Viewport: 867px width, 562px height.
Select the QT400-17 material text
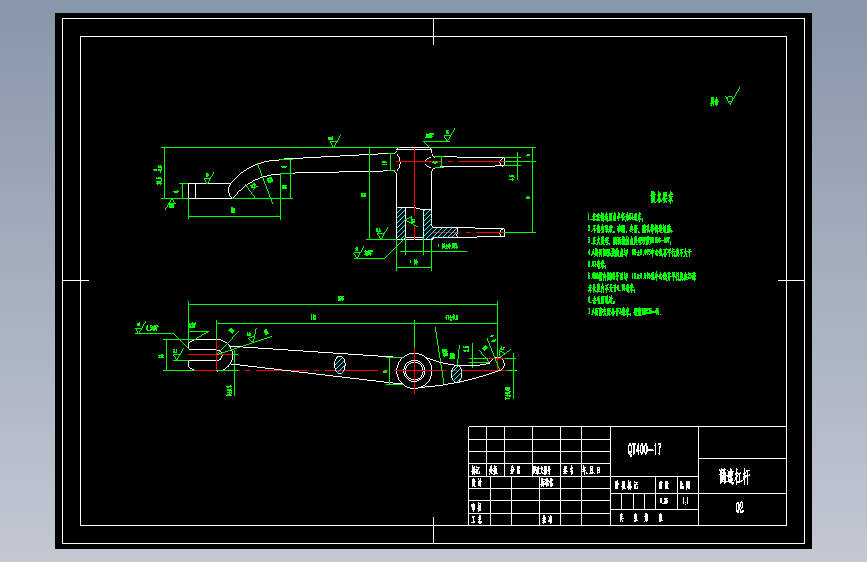click(644, 449)
